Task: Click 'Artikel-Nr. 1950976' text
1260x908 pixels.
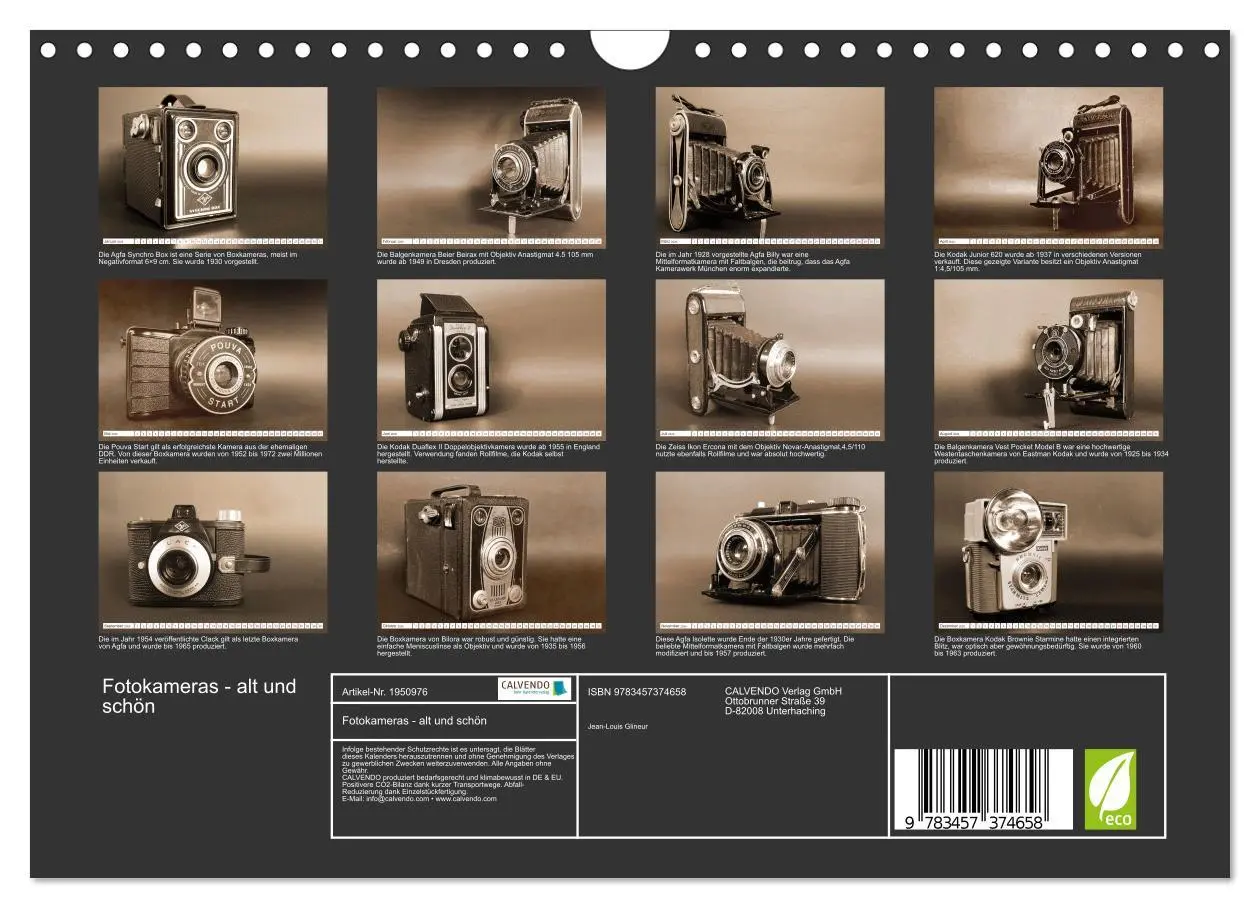Action: tap(385, 692)
